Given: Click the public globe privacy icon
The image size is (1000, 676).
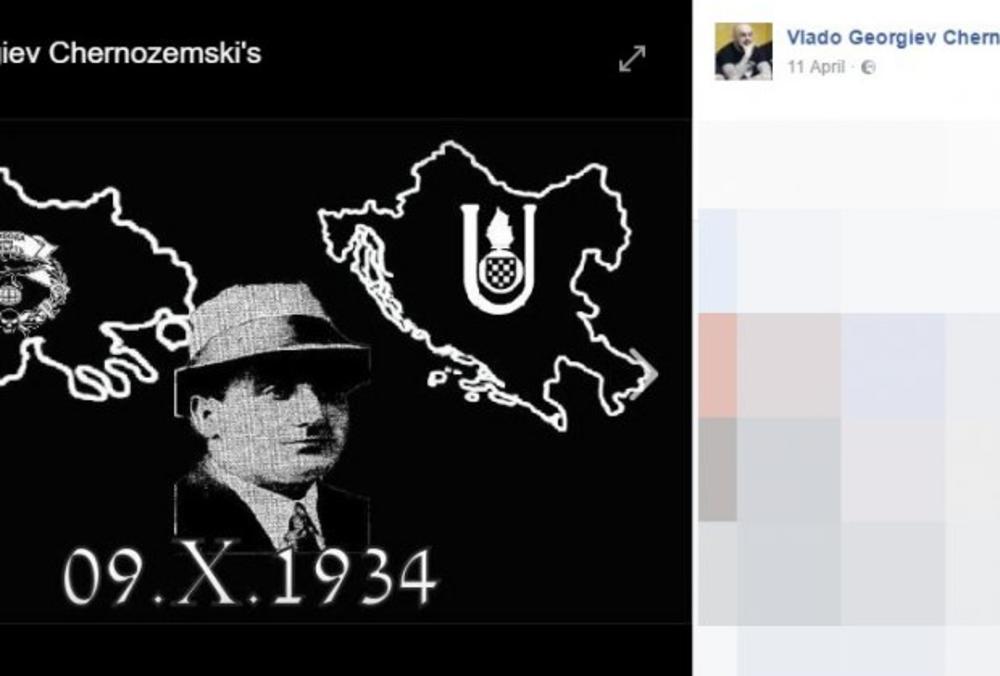Looking at the screenshot, I should [868, 67].
